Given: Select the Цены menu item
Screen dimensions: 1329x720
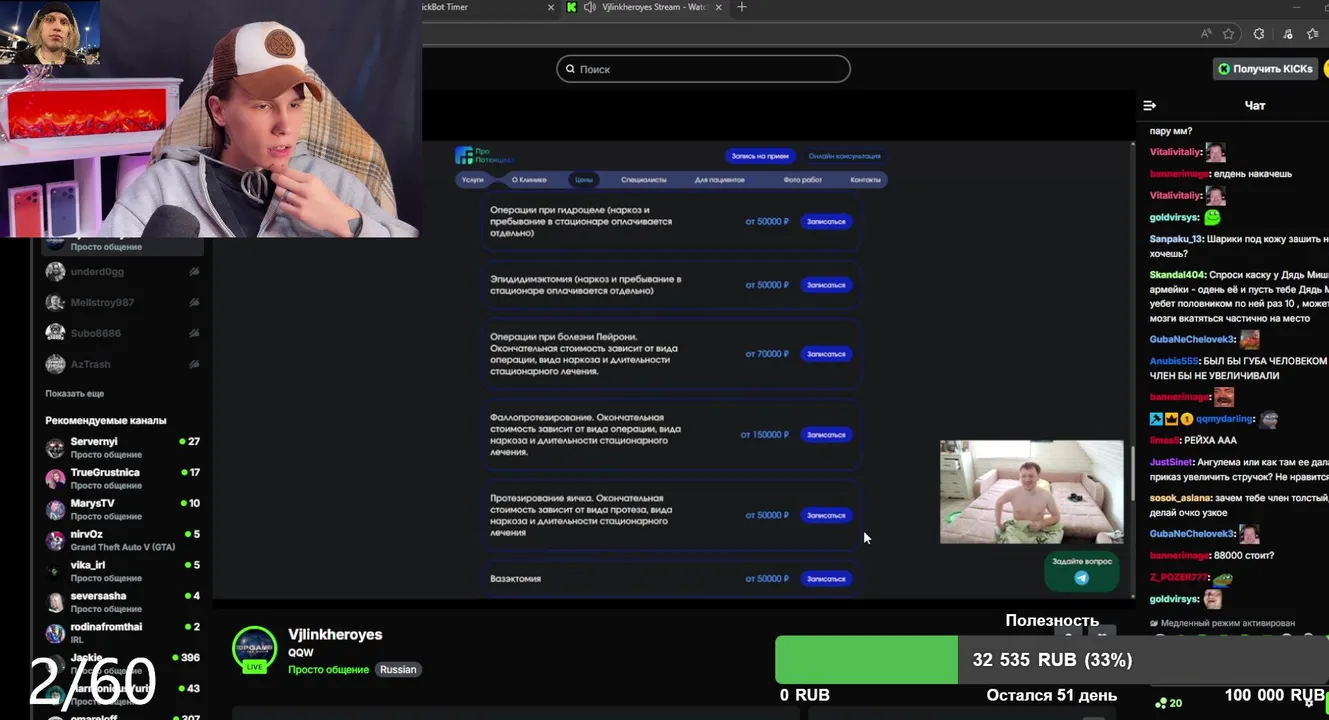Looking at the screenshot, I should (584, 180).
